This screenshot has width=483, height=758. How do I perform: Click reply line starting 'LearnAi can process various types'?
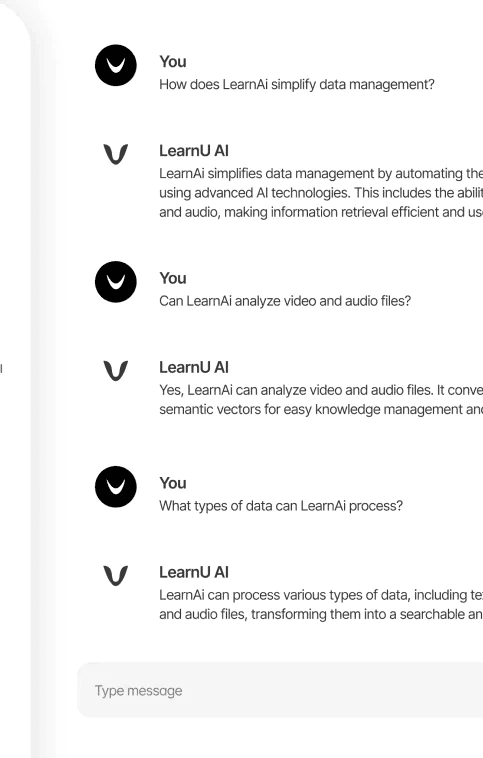321,595
